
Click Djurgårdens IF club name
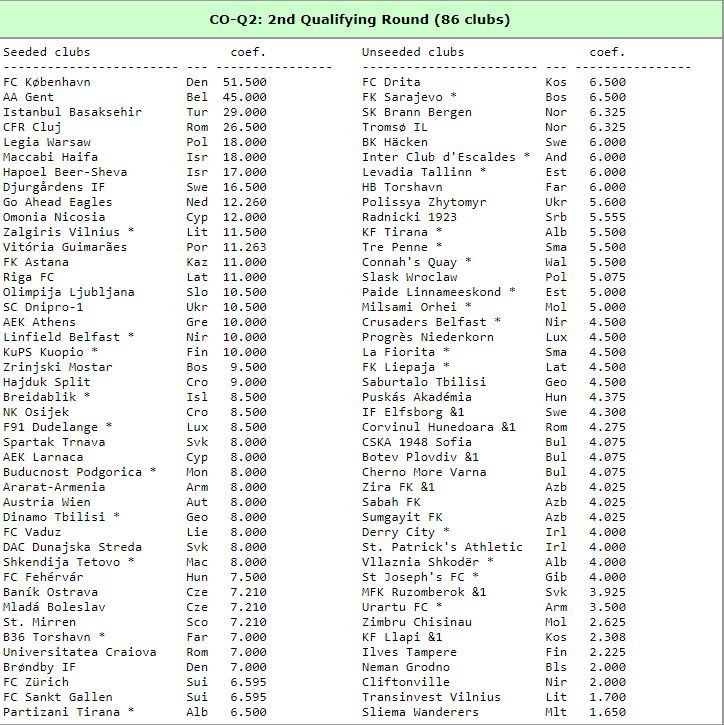54,187
